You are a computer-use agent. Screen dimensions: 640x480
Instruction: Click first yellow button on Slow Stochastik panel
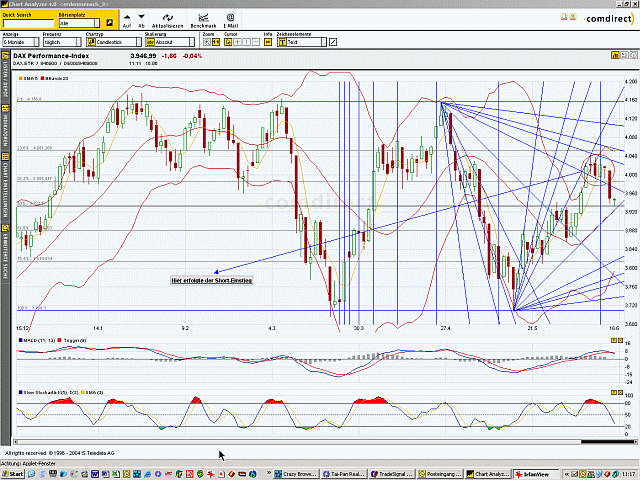coord(613,392)
